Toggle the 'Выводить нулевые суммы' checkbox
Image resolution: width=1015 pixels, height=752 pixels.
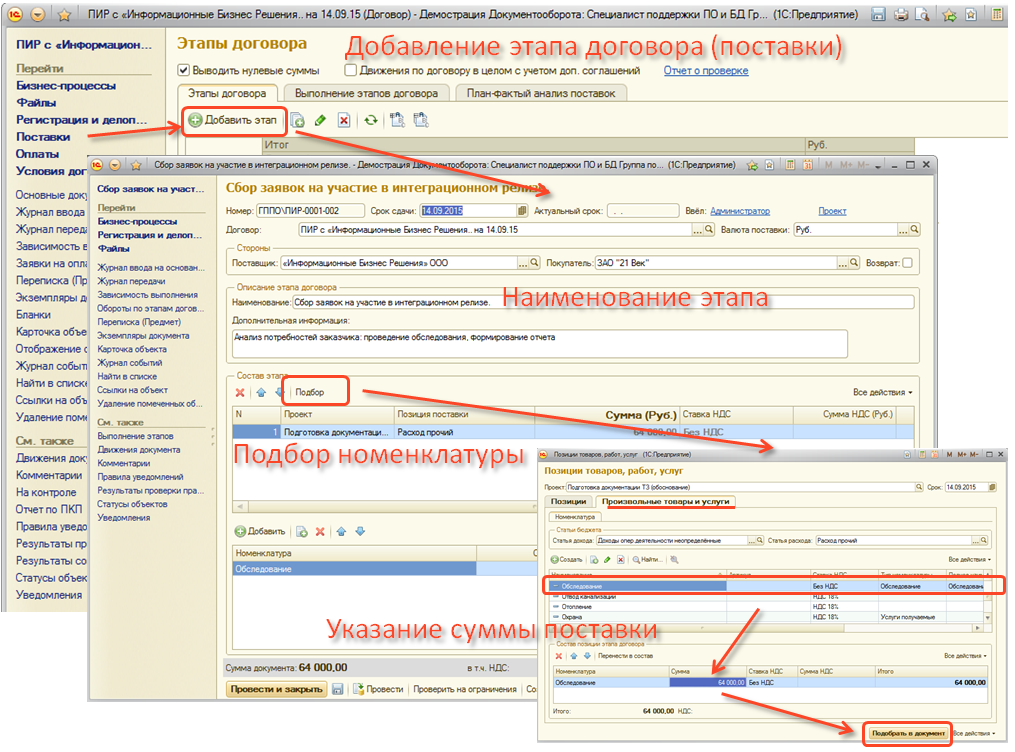(183, 71)
